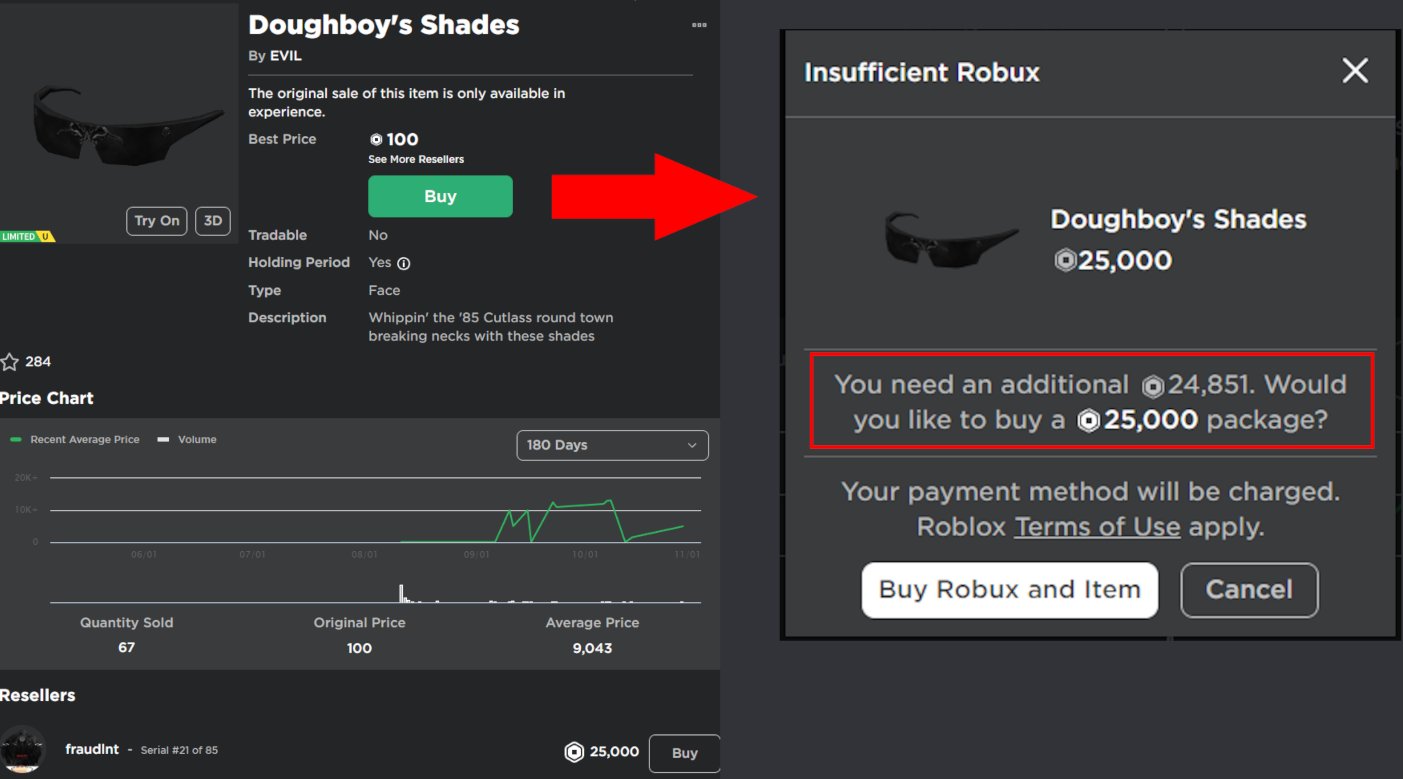The width and height of the screenshot is (1403, 779).
Task: Close the Insufficient Robux dialog
Action: (x=1355, y=71)
